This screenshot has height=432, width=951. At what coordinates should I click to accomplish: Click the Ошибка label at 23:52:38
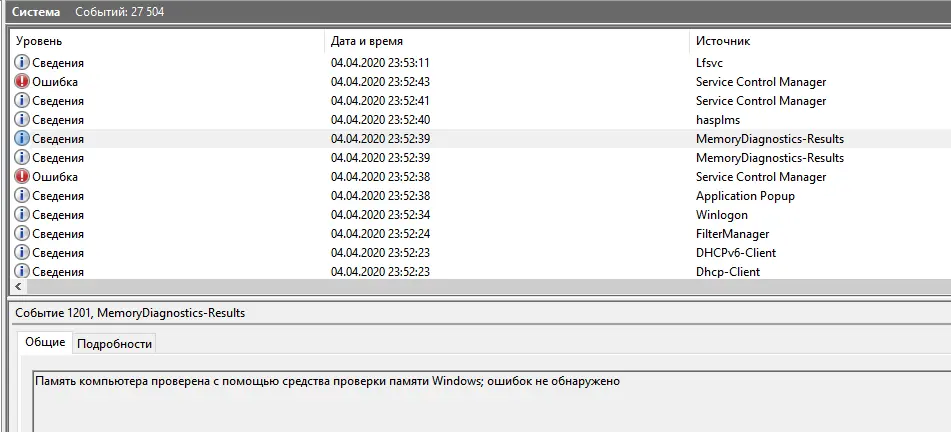[55, 177]
